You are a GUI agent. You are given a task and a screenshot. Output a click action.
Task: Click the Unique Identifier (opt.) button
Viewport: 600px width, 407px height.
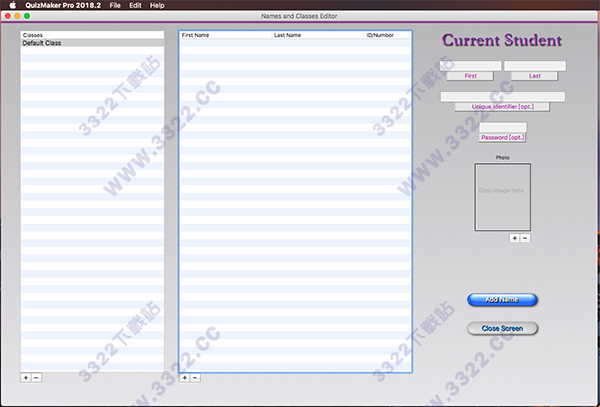[x=502, y=107]
